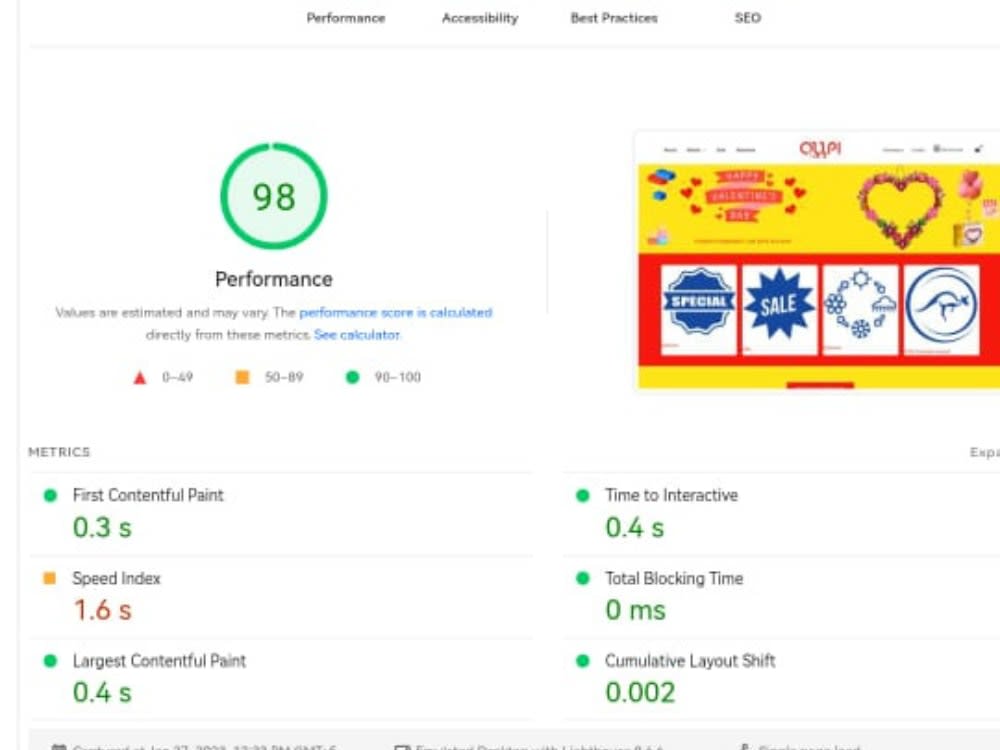Click the 0–49 legend range text
The image size is (1000, 750).
(x=177, y=377)
